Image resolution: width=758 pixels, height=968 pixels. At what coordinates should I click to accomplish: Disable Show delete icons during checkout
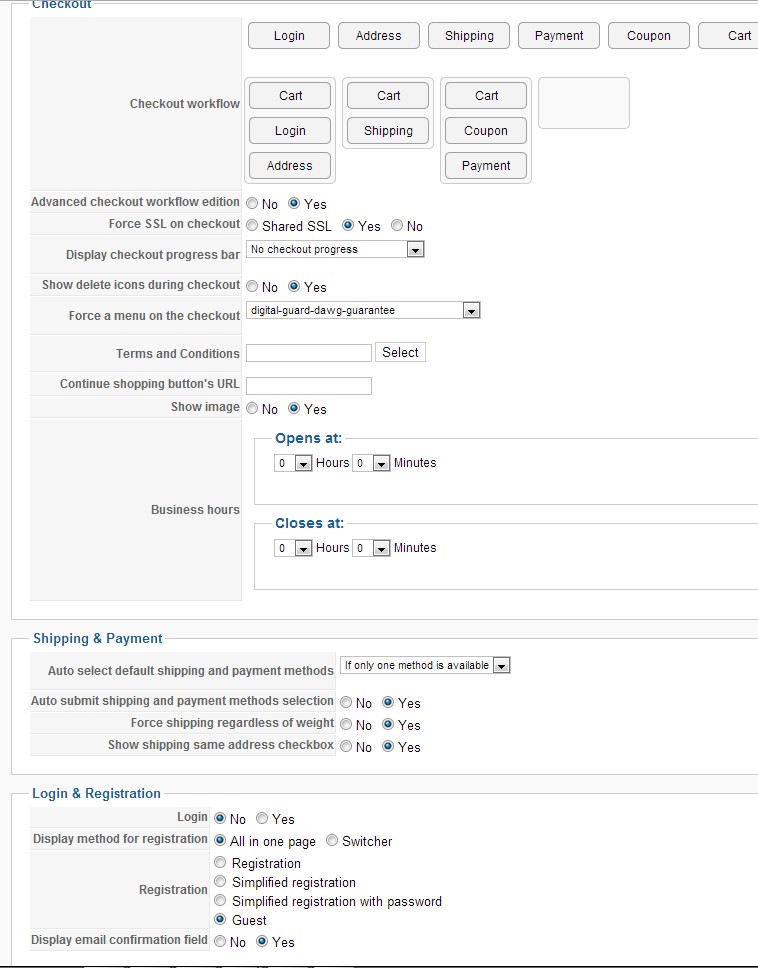click(253, 287)
